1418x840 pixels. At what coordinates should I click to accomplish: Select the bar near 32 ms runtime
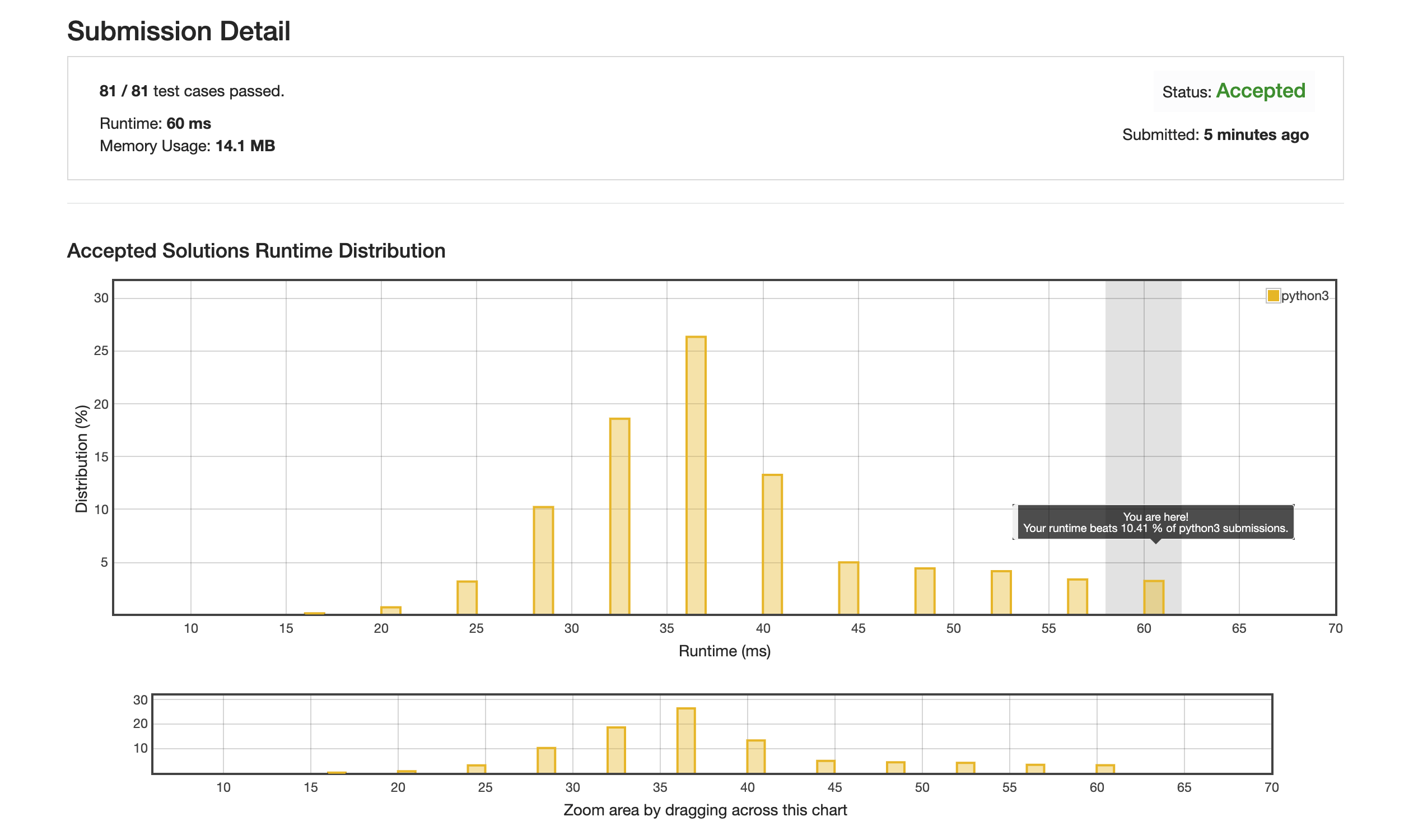(x=619, y=516)
